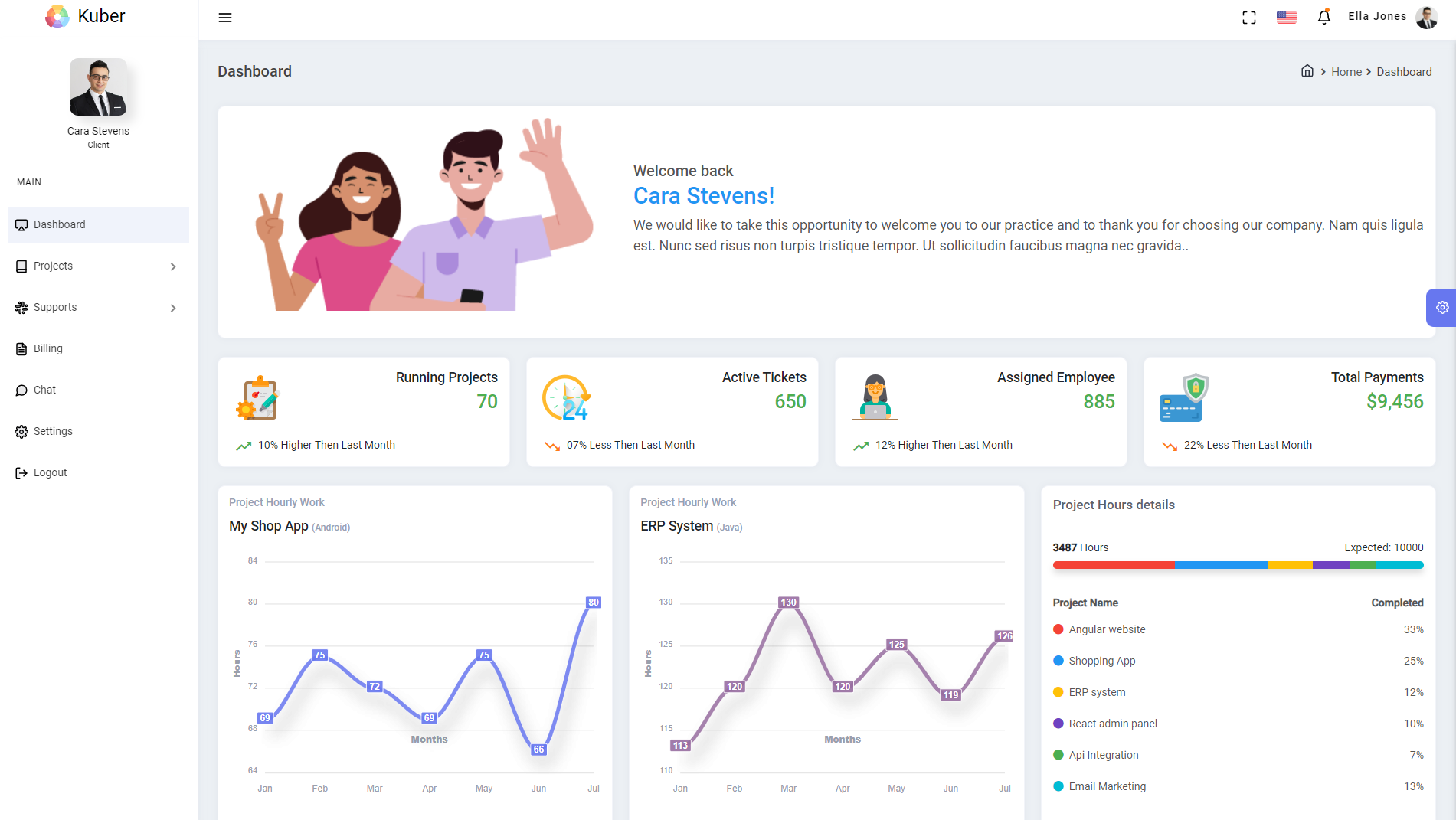The image size is (1456, 820).
Task: Click the Logout arrow icon
Action: pyautogui.click(x=21, y=473)
